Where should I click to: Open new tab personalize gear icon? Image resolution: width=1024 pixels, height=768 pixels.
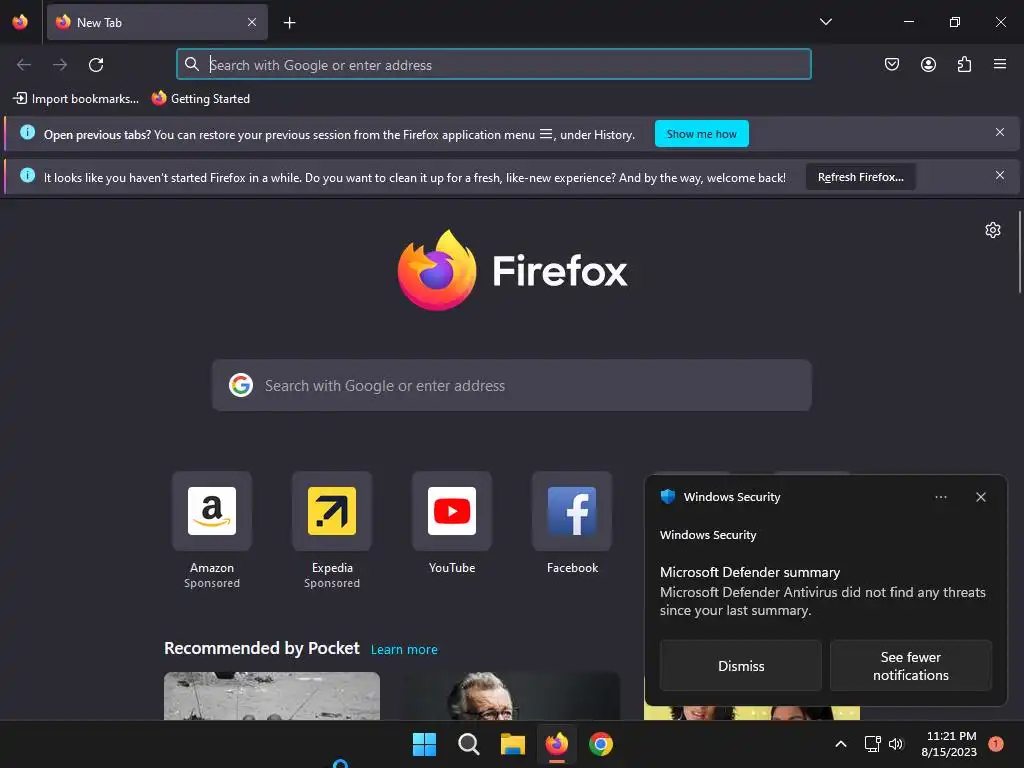coord(993,230)
